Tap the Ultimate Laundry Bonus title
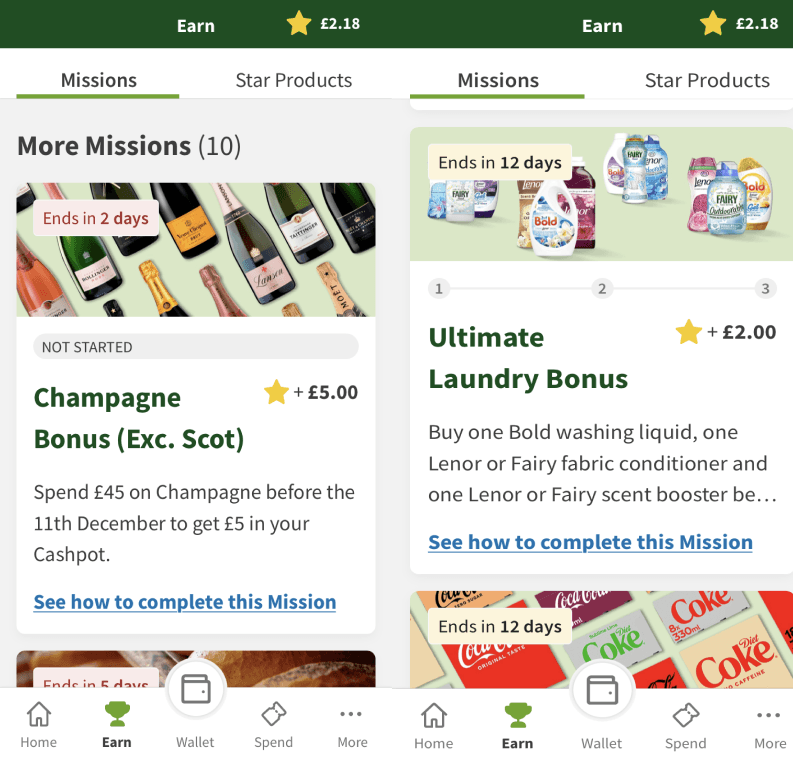This screenshot has width=793, height=764. 528,358
